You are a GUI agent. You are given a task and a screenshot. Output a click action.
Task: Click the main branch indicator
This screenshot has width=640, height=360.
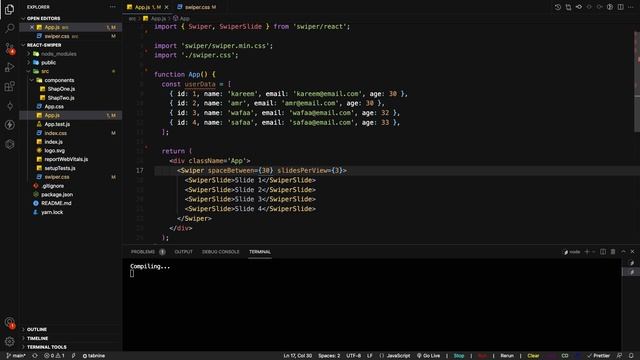pos(16,356)
